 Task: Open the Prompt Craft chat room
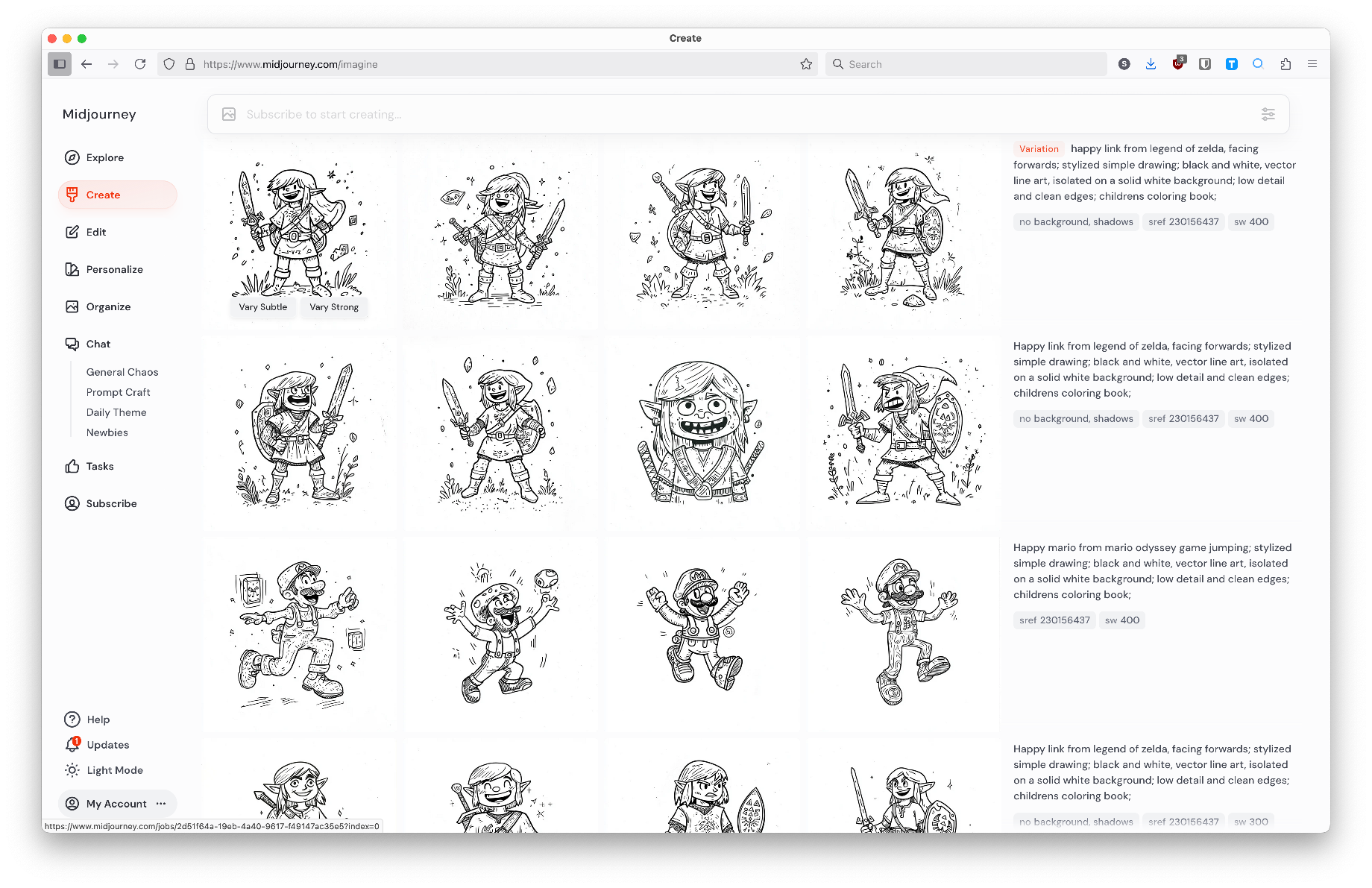tap(118, 392)
